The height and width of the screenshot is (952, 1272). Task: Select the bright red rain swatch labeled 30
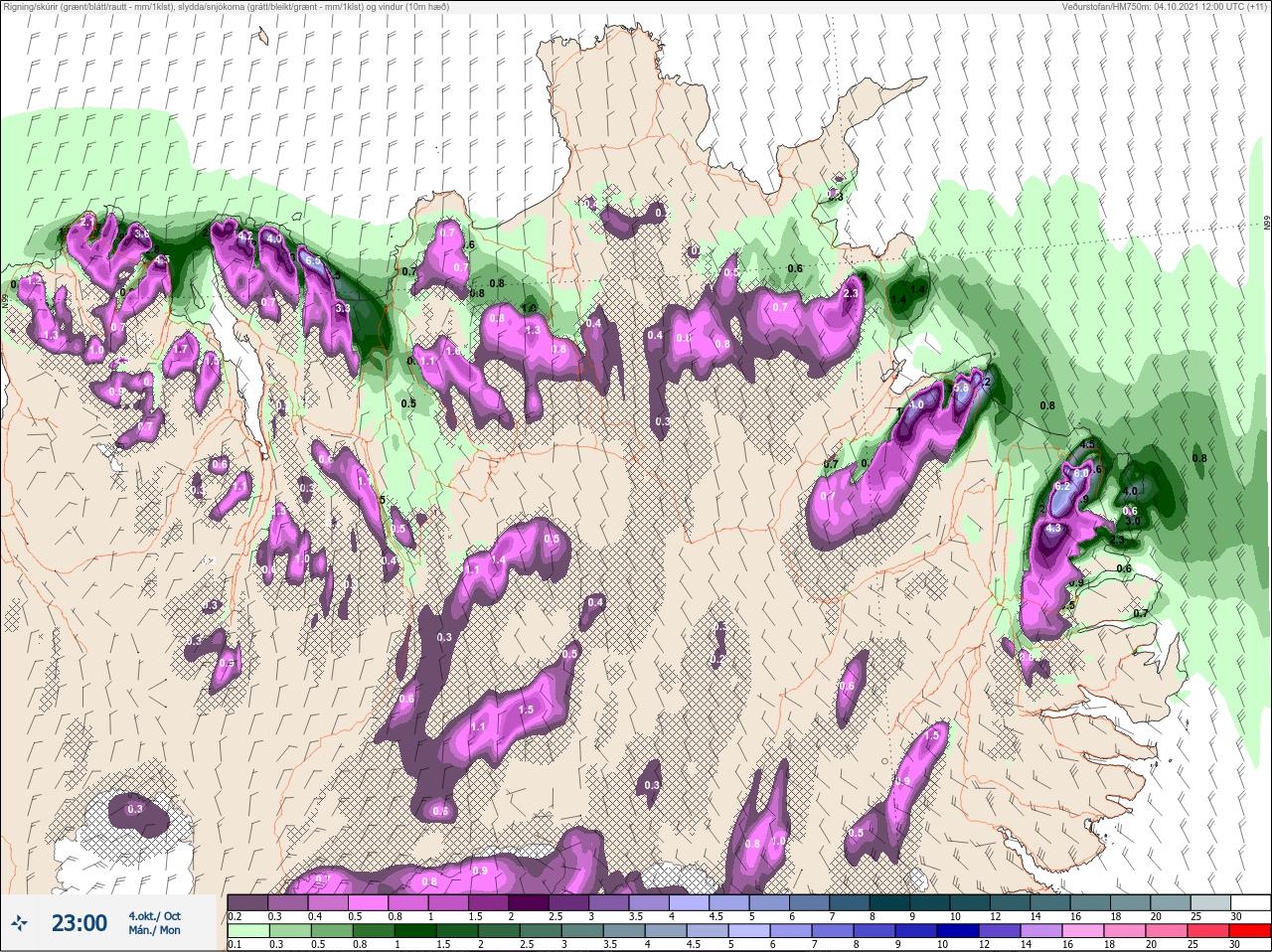pyautogui.click(x=1250, y=931)
